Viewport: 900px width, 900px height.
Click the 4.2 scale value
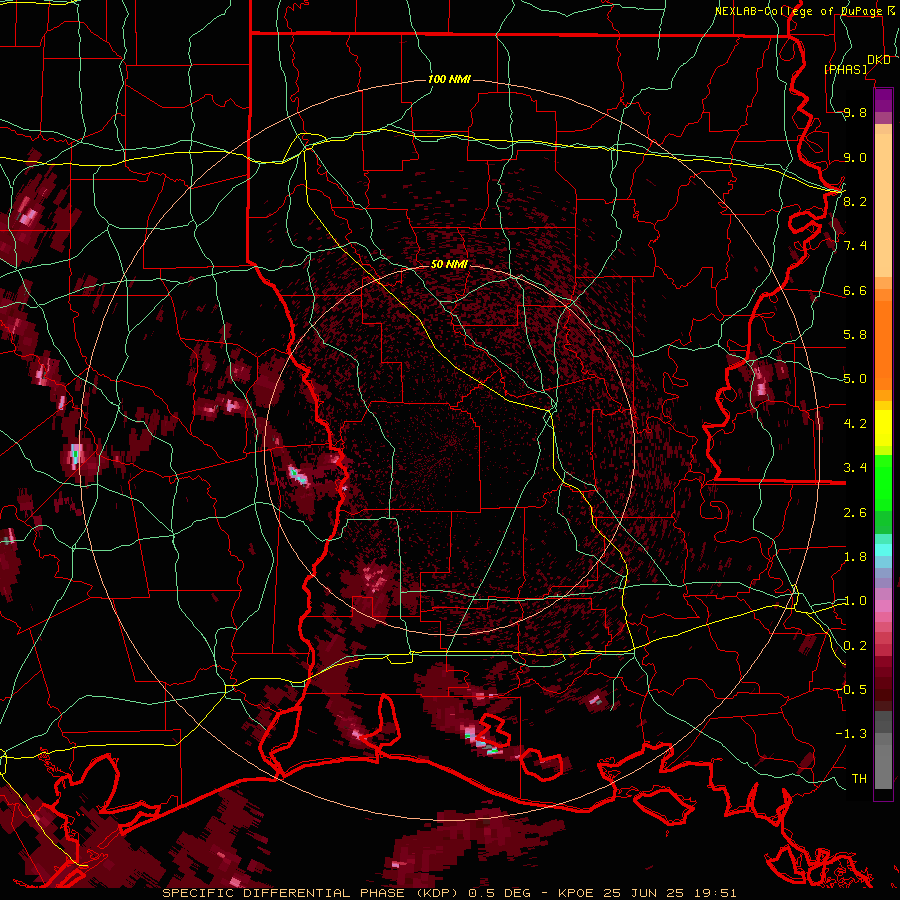point(855,424)
